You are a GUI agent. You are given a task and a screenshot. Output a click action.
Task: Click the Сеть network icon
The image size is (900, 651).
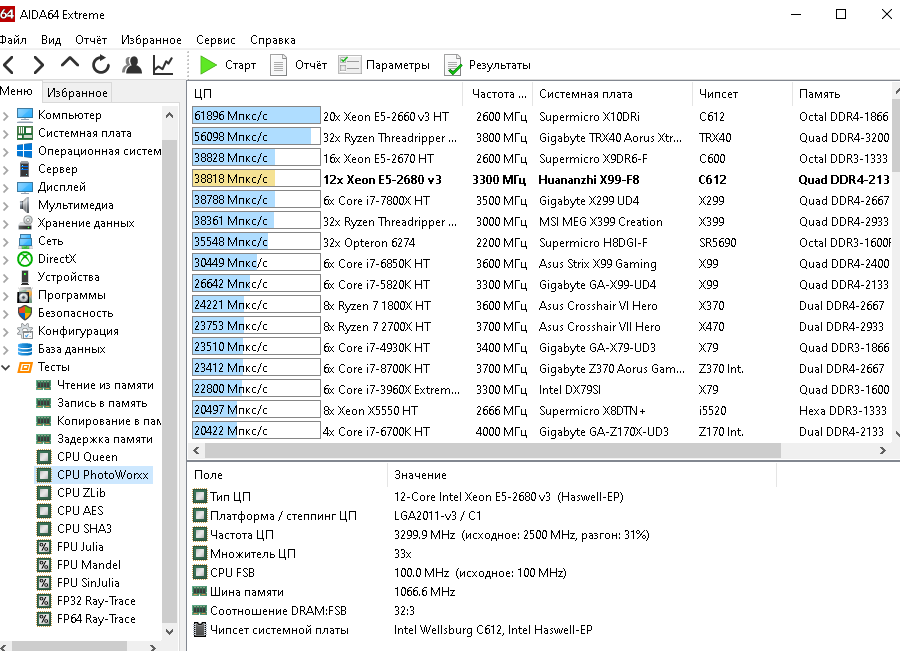pyautogui.click(x=25, y=241)
